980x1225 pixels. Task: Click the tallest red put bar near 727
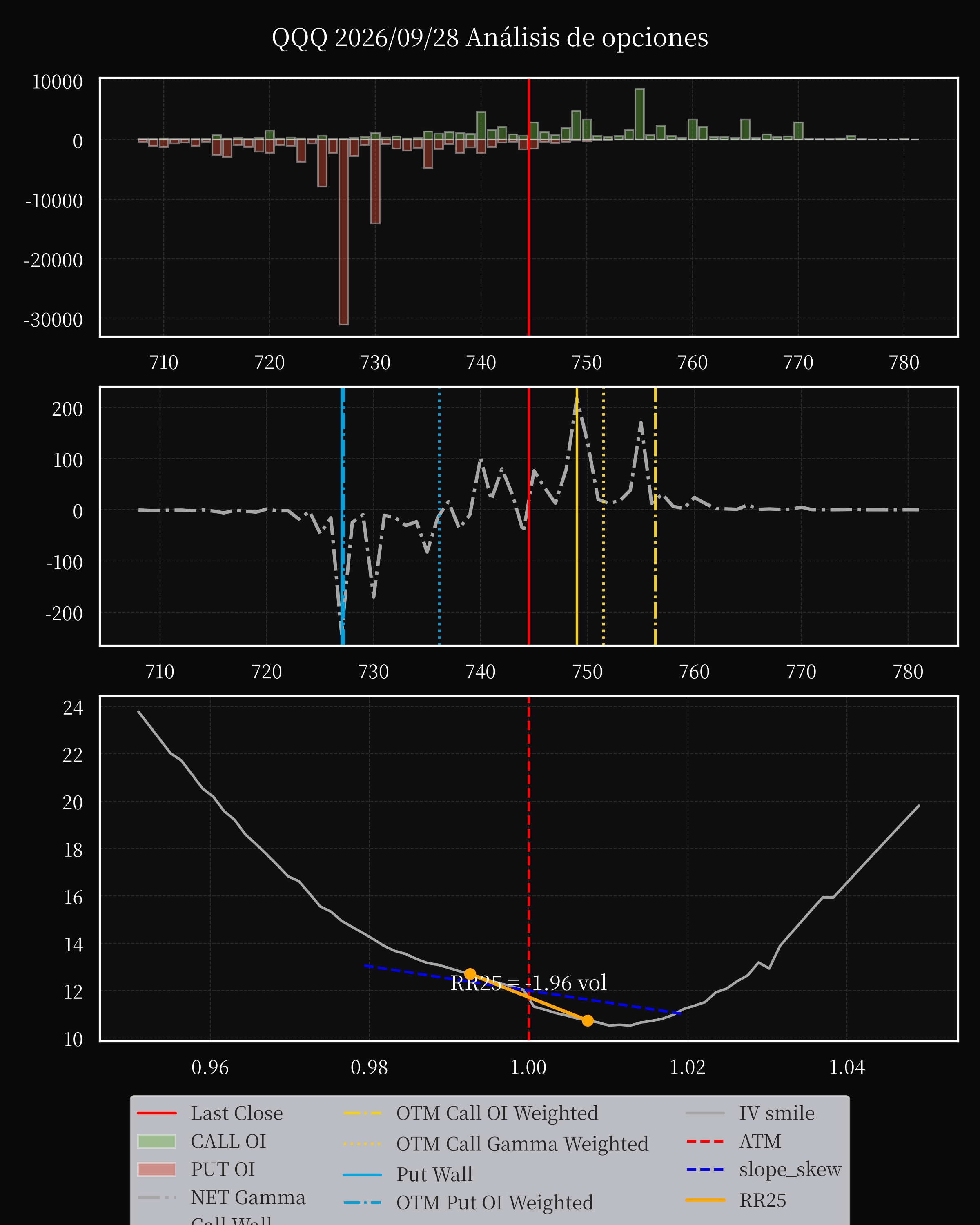pos(343,232)
